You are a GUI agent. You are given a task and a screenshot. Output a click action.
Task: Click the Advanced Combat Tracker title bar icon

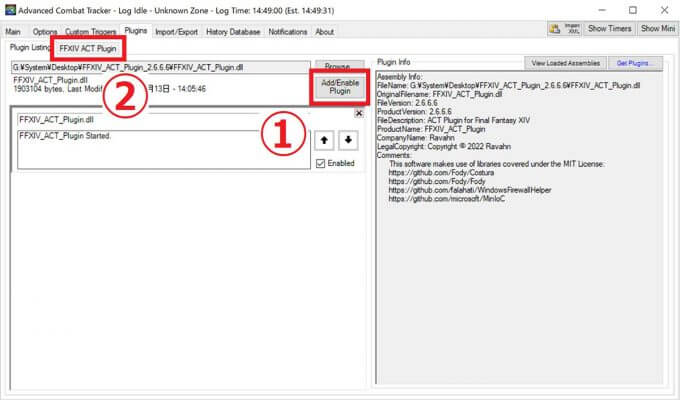point(8,8)
